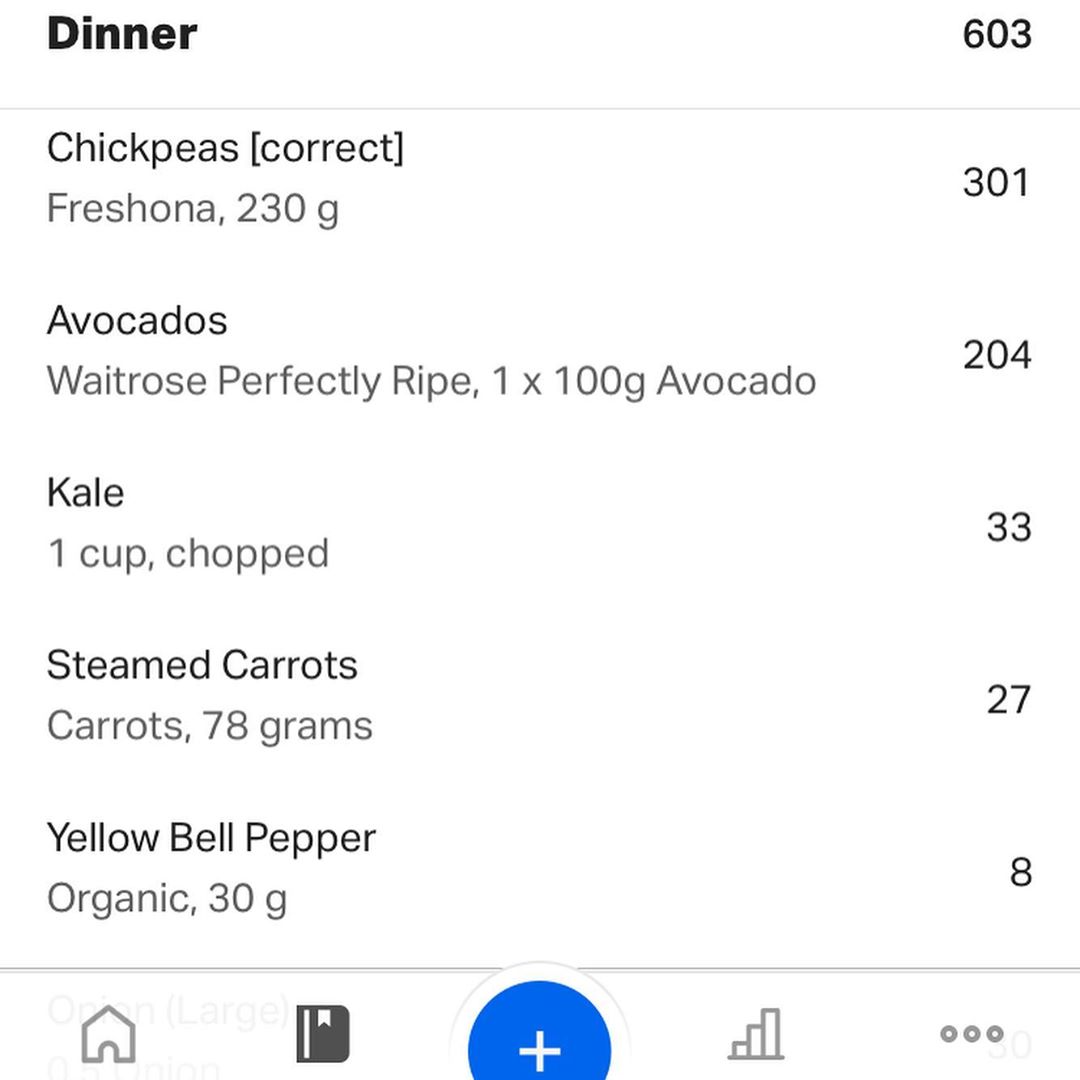
Task: Tap Carrots, 78 grams serving text
Action: click(x=210, y=726)
